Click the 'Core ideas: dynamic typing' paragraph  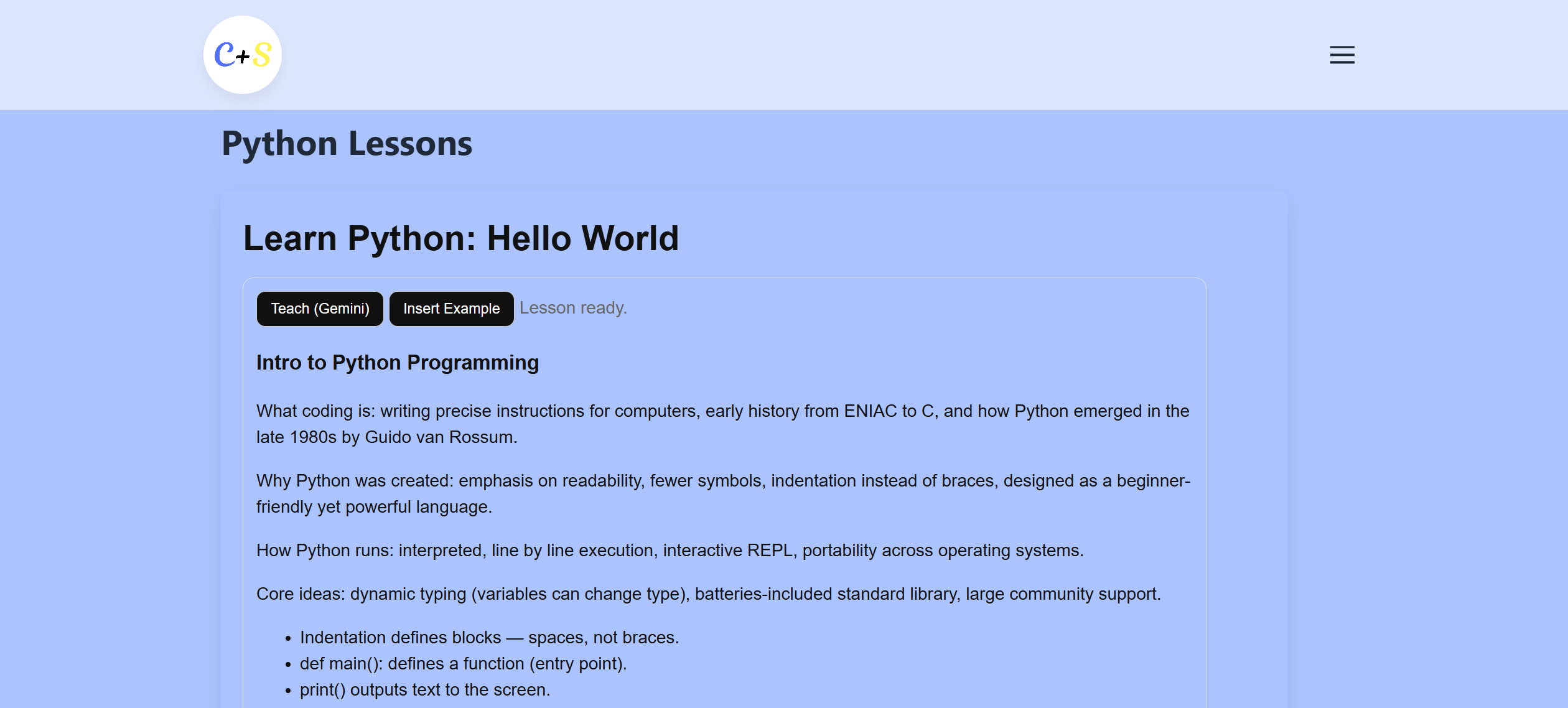pyautogui.click(x=708, y=594)
